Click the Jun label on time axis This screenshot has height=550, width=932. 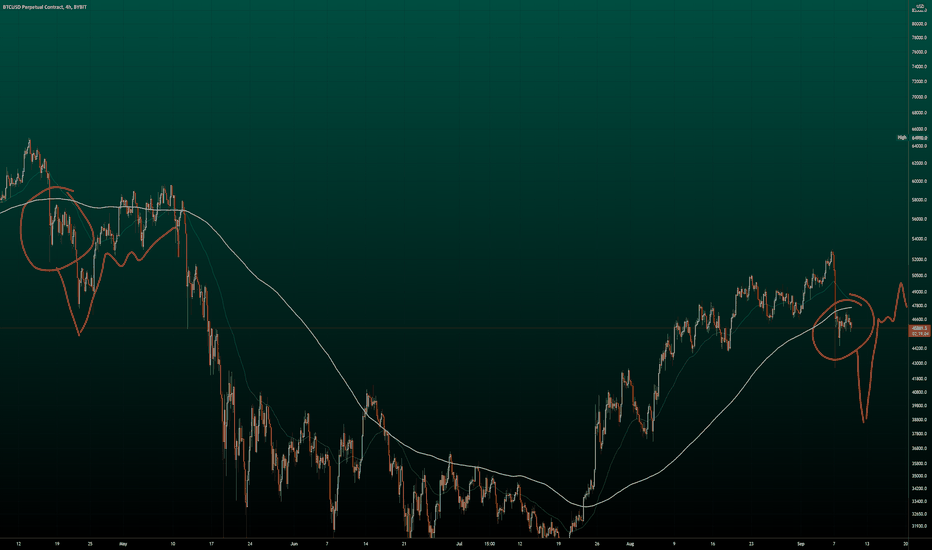pyautogui.click(x=294, y=543)
